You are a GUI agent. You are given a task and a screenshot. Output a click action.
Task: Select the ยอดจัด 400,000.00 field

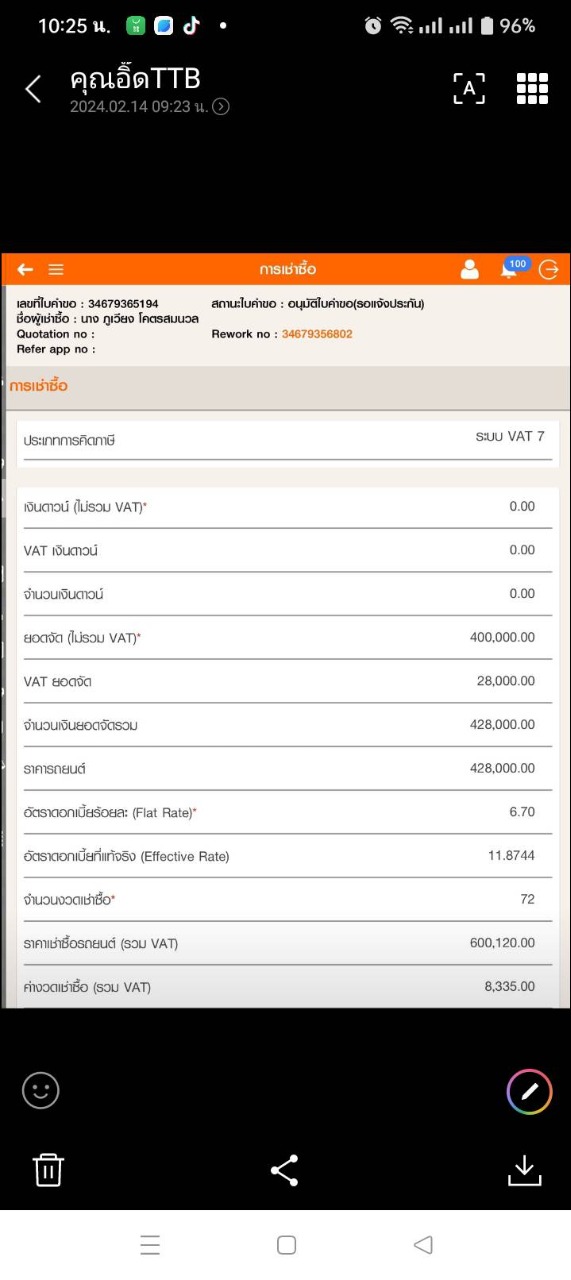287,638
